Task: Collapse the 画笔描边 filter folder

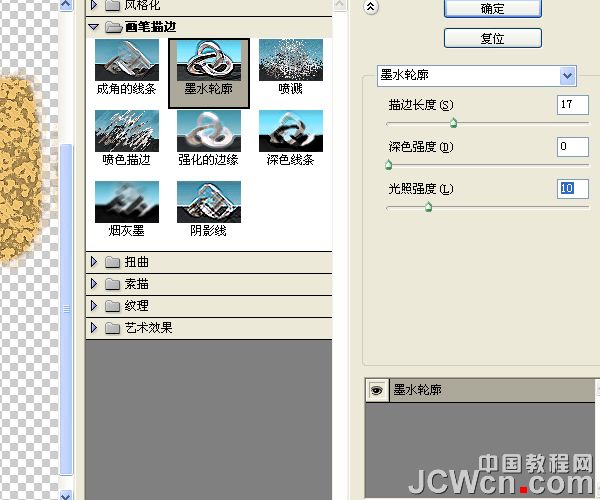Action: 95,26
